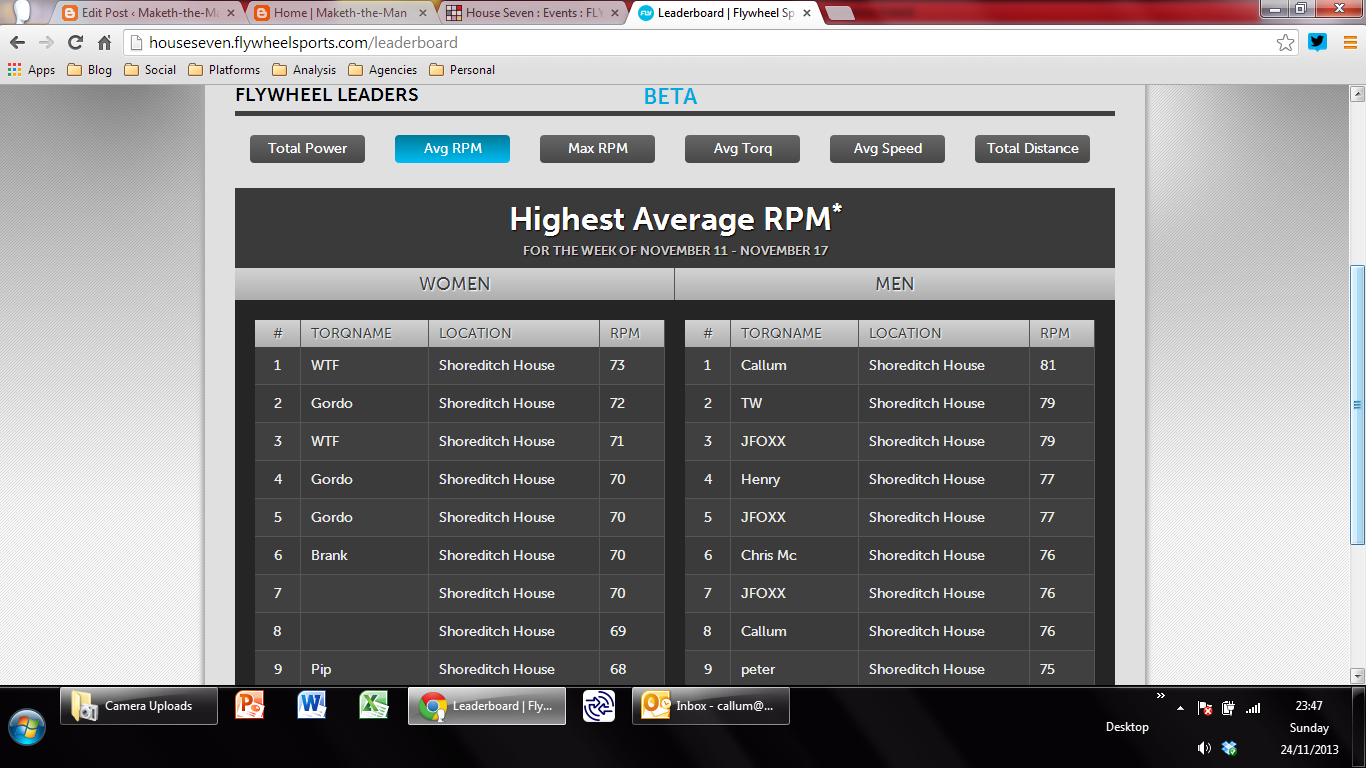The width and height of the screenshot is (1366, 768).
Task: Open a new browser tab
Action: (x=840, y=13)
